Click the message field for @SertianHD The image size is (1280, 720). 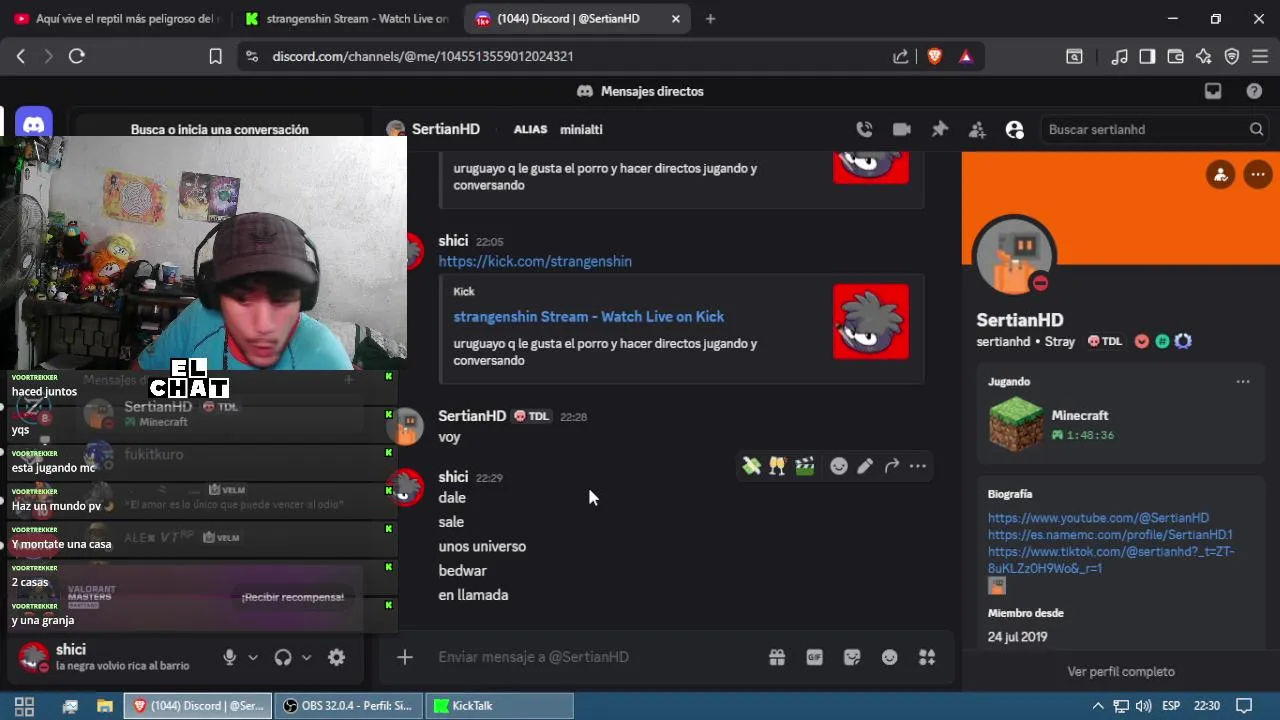tap(595, 657)
